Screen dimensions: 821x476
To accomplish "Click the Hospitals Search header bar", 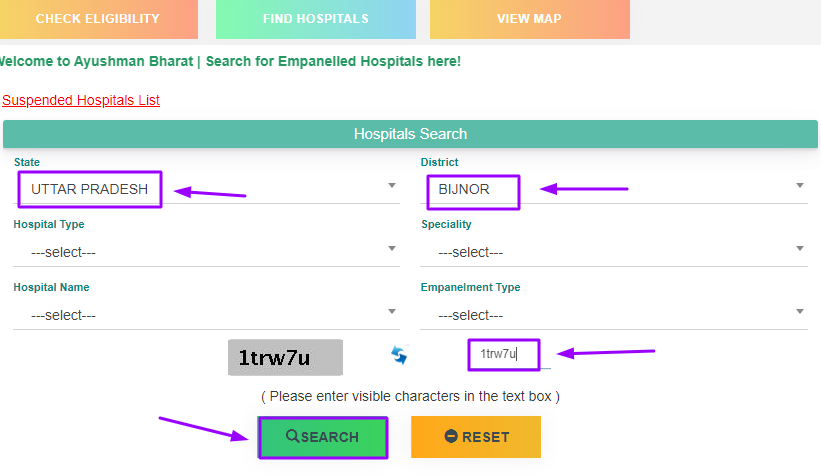I will pos(410,134).
